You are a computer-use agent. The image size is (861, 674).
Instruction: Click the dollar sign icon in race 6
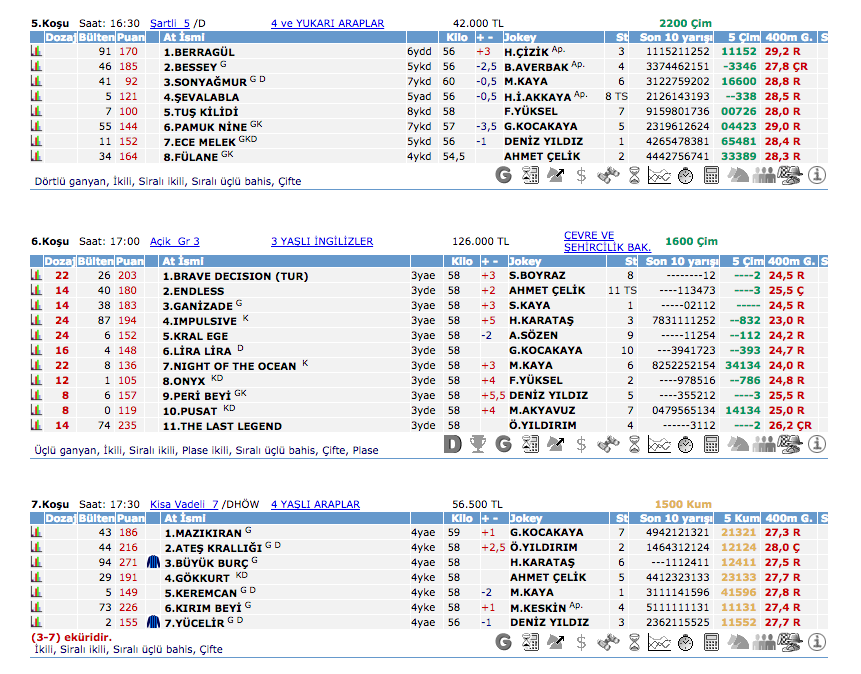click(582, 443)
